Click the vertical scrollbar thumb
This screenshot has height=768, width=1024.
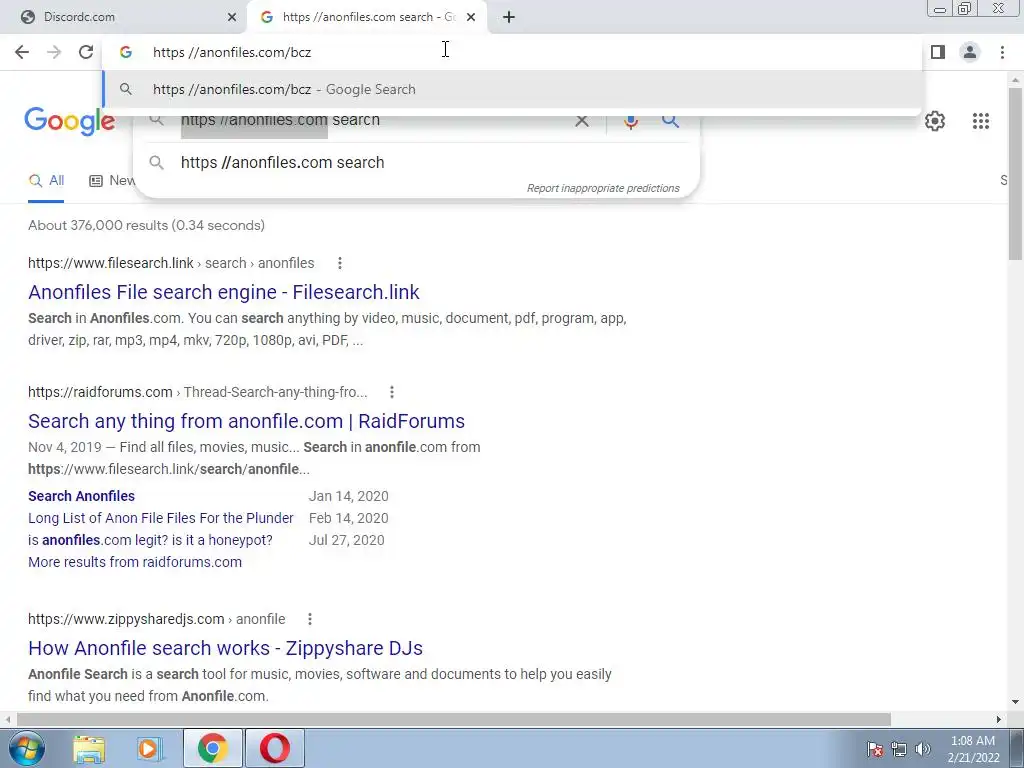pyautogui.click(x=1016, y=172)
